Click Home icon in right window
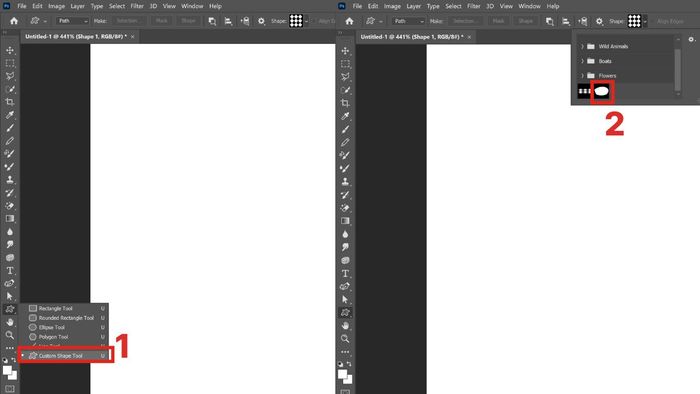700x394 pixels. click(350, 21)
